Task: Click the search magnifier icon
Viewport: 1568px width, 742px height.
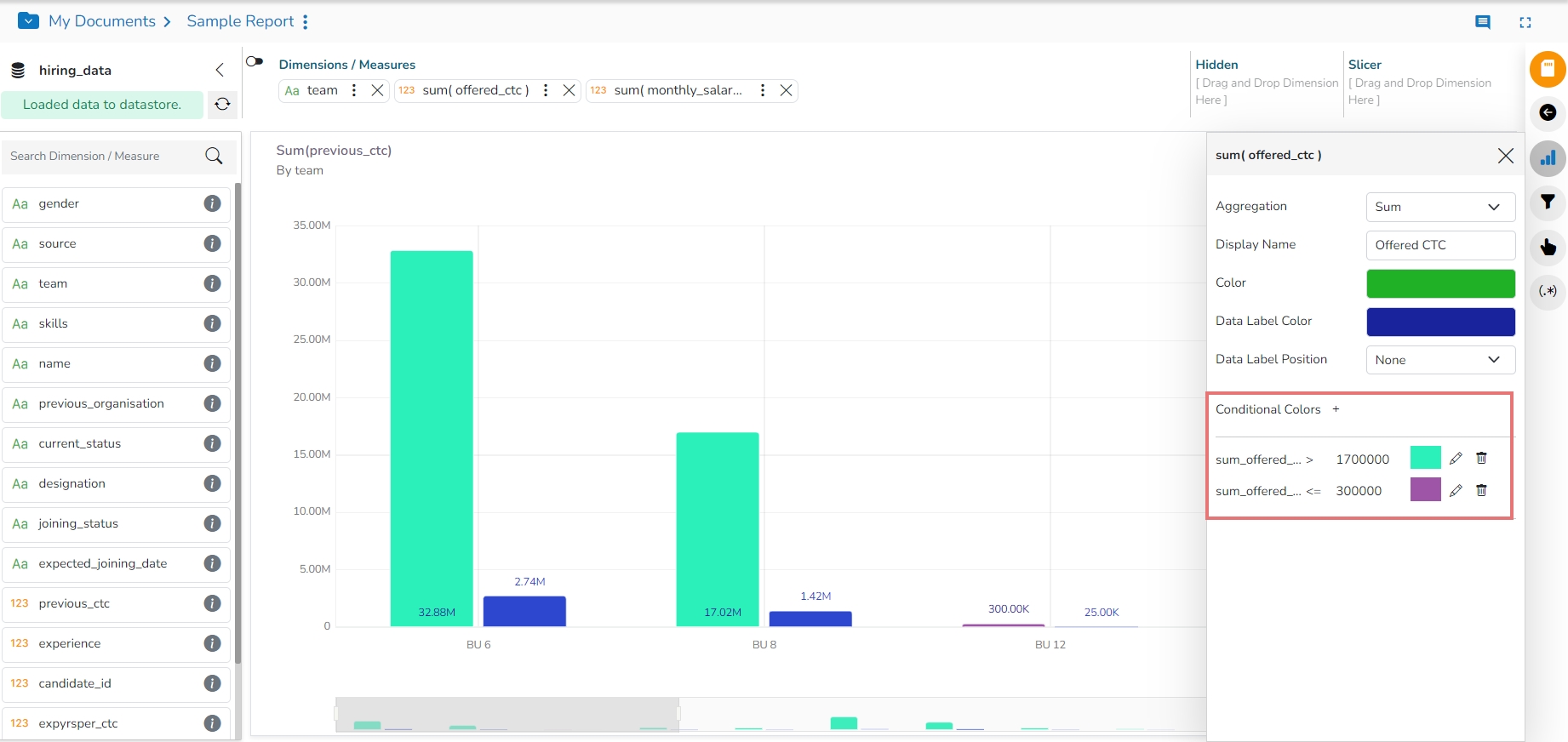Action: 214,156
